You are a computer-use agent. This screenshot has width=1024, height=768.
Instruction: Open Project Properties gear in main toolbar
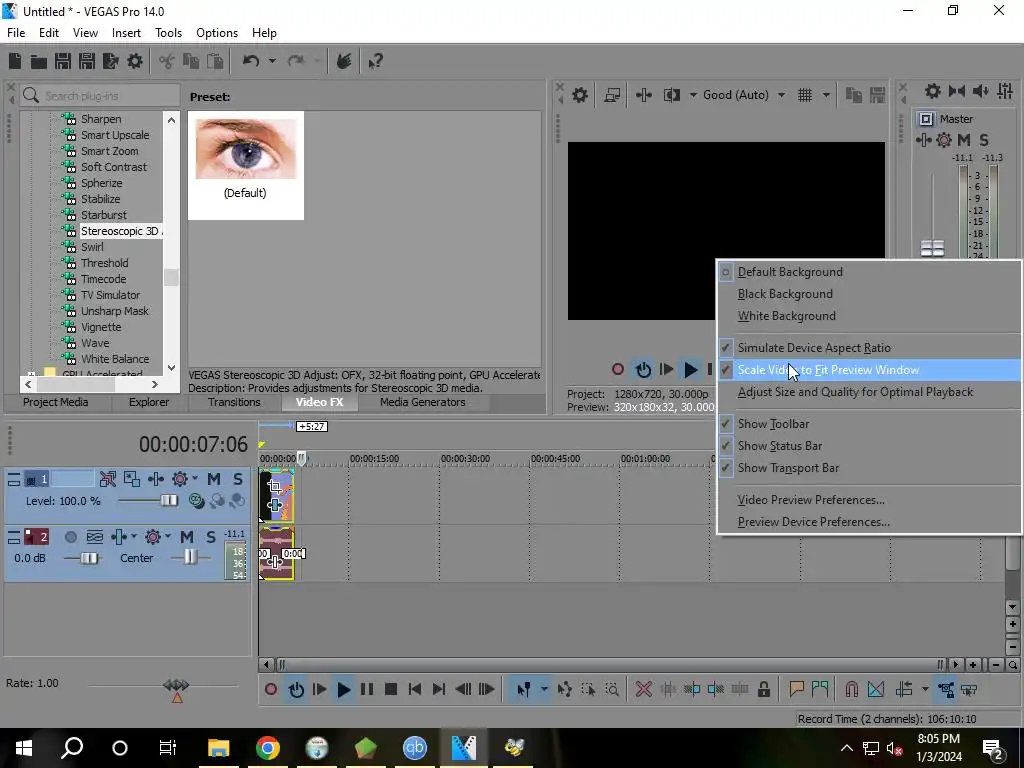click(135, 61)
